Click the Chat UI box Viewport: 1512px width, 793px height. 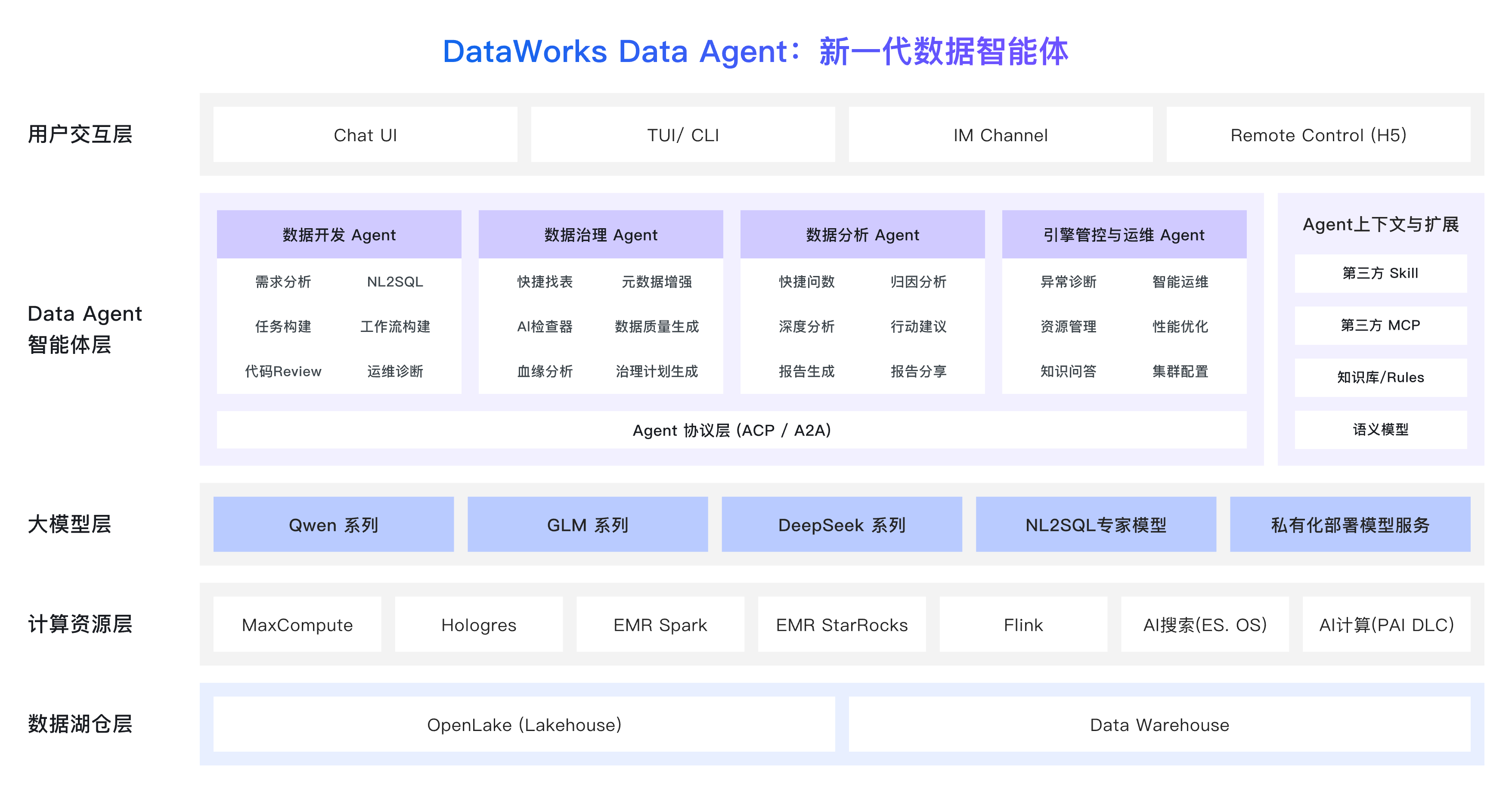[x=365, y=134]
